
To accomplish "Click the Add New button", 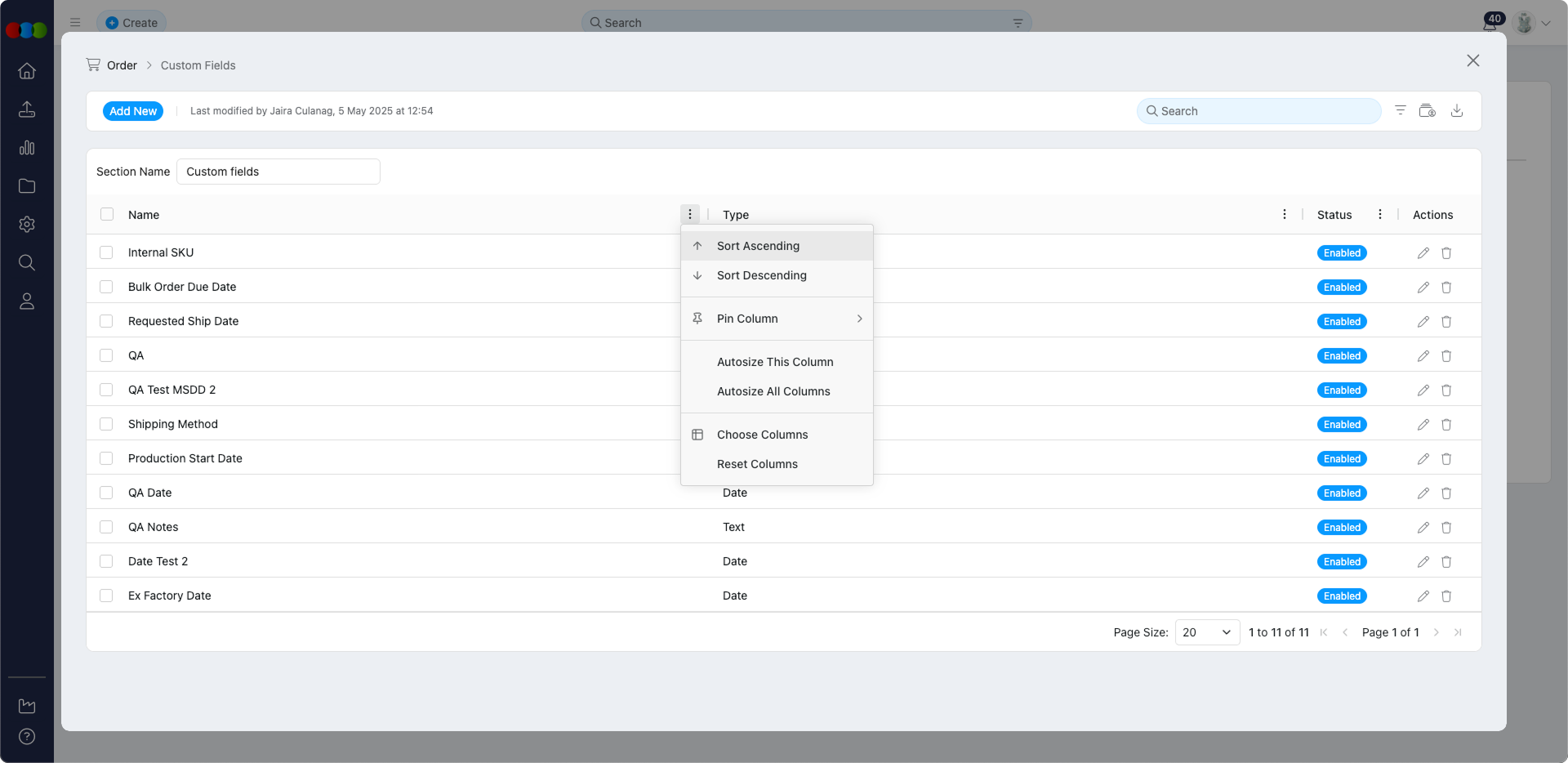I will tap(133, 110).
